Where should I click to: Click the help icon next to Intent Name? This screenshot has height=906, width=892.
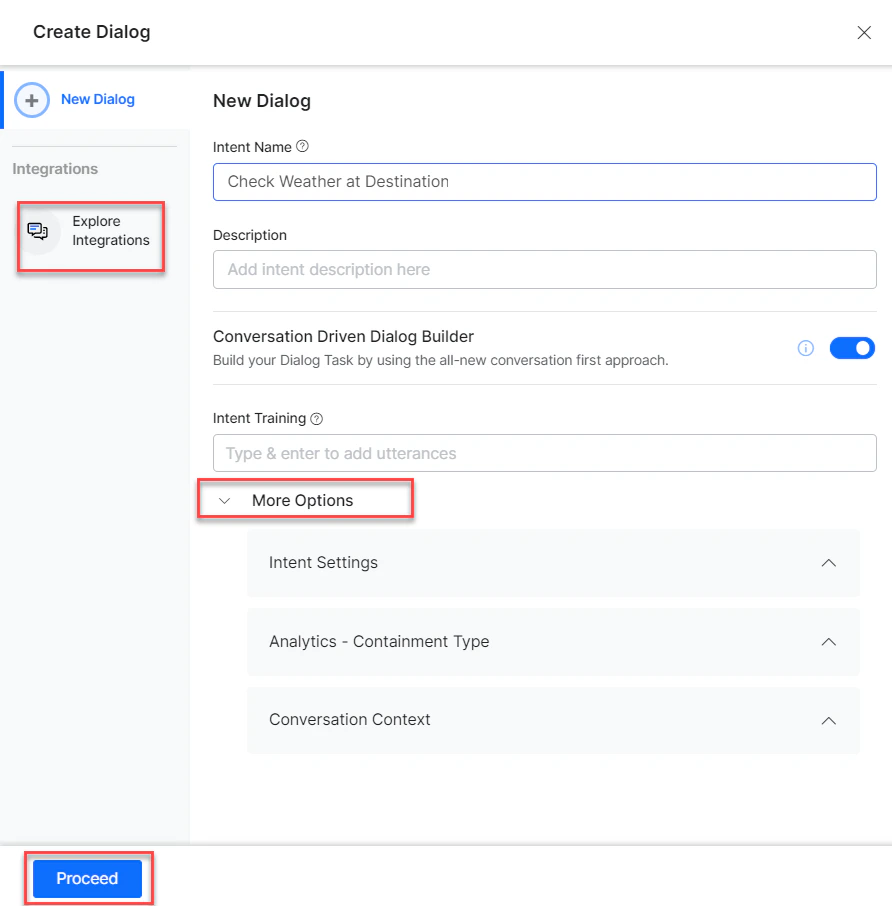click(x=302, y=146)
